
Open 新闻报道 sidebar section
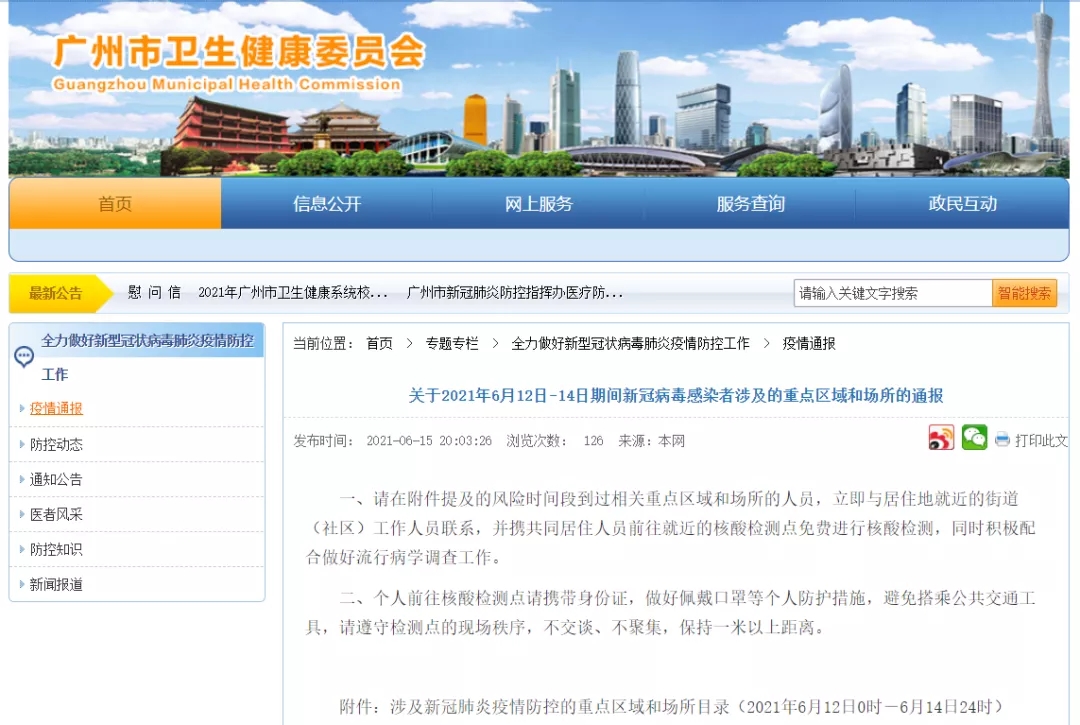coord(56,584)
